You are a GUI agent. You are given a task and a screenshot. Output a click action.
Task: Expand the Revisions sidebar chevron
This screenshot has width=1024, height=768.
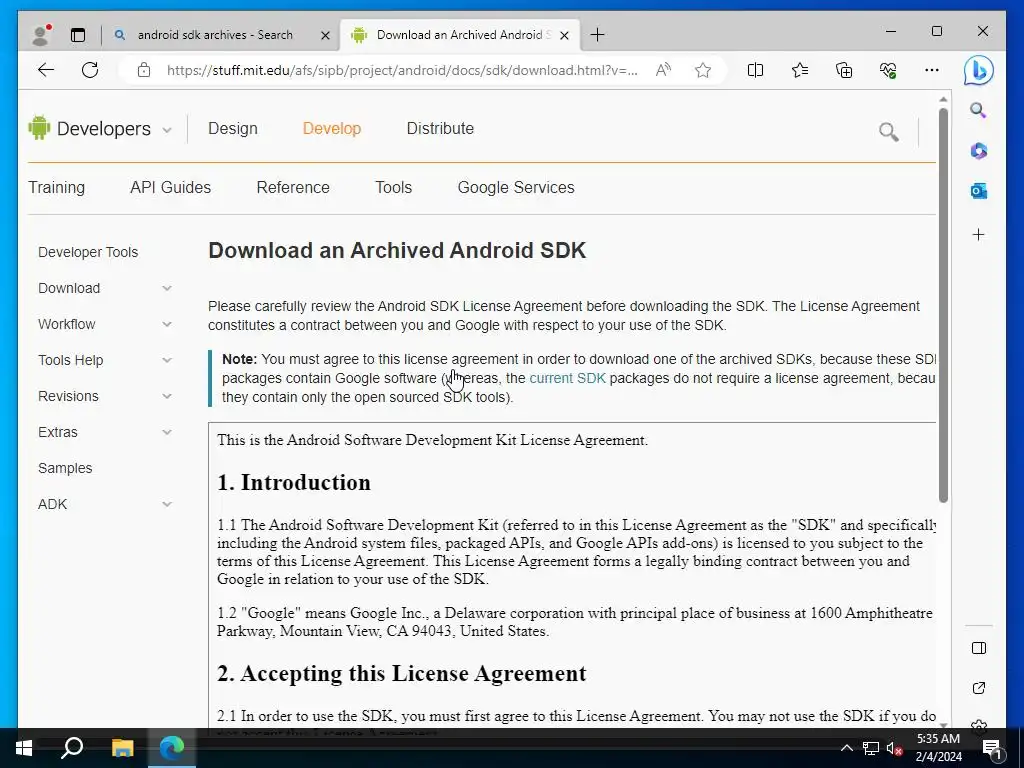tap(167, 396)
